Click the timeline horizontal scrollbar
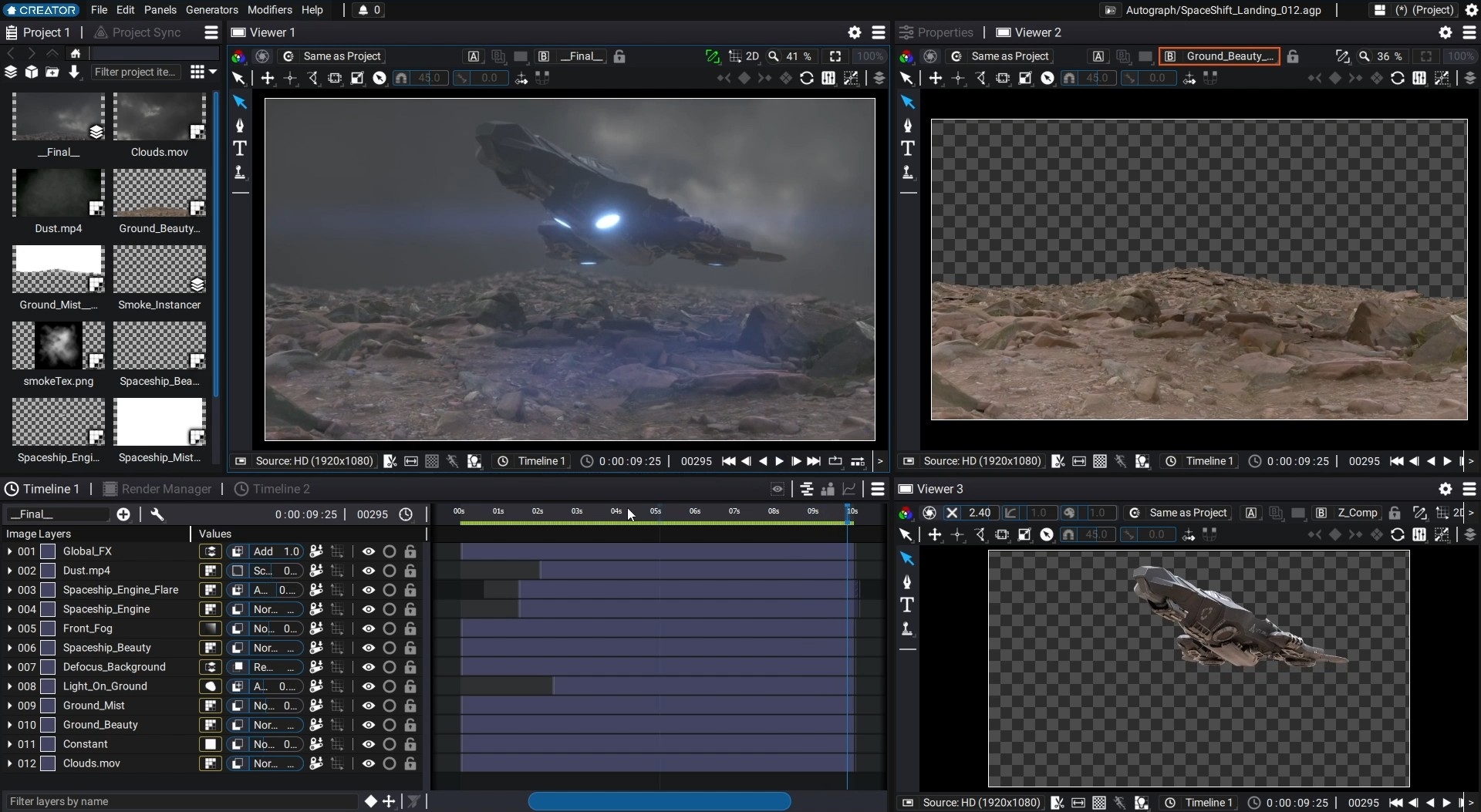This screenshot has width=1481, height=812. point(659,801)
